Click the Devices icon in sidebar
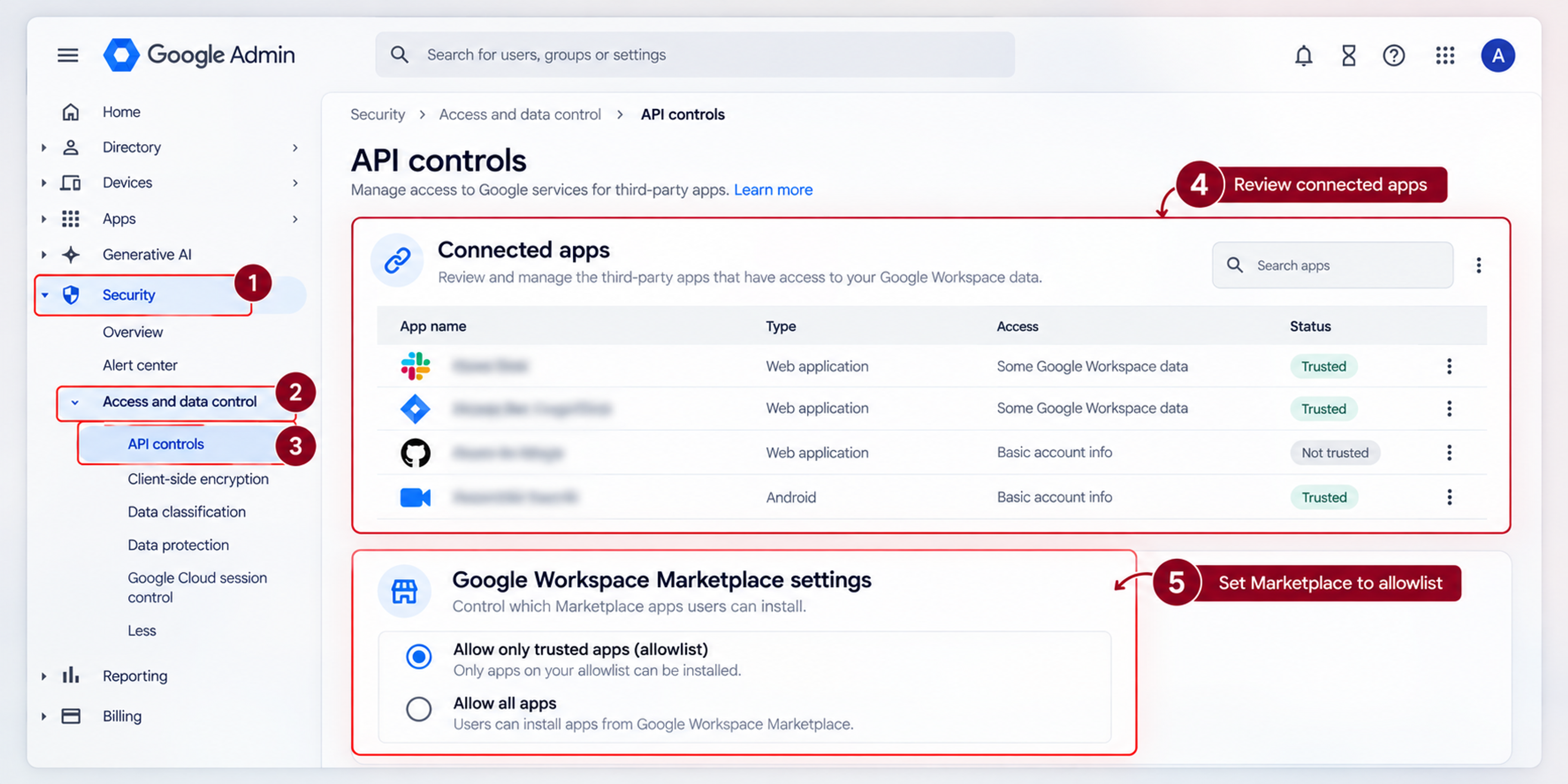The width and height of the screenshot is (1568, 784). [71, 183]
